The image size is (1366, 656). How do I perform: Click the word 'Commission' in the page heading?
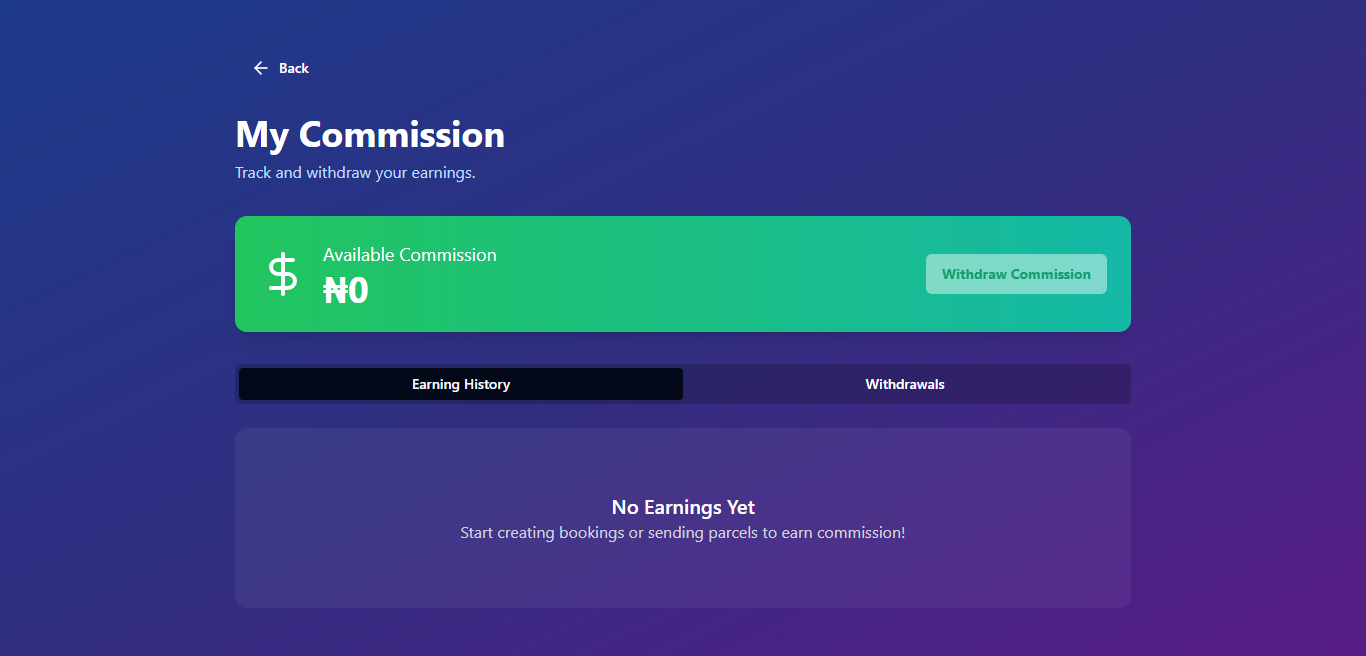[x=402, y=135]
